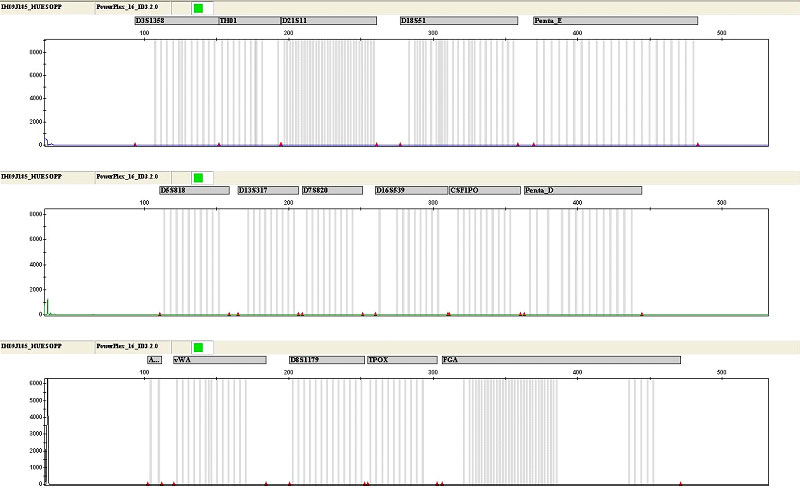Select sample name IH09J105_HUESOPP above D3S1358 plot
This screenshot has height=491, width=800.
(x=32, y=7)
